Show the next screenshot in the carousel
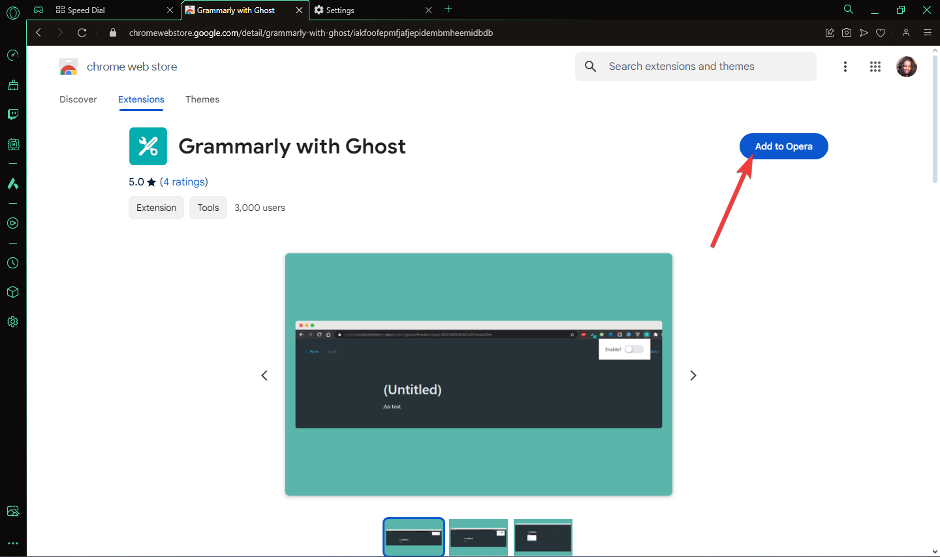 (x=693, y=375)
